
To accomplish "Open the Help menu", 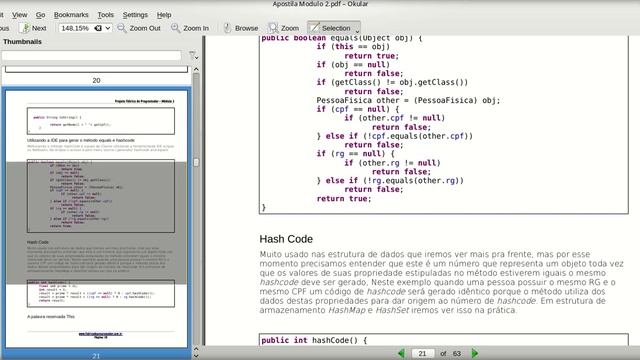I will click(164, 15).
